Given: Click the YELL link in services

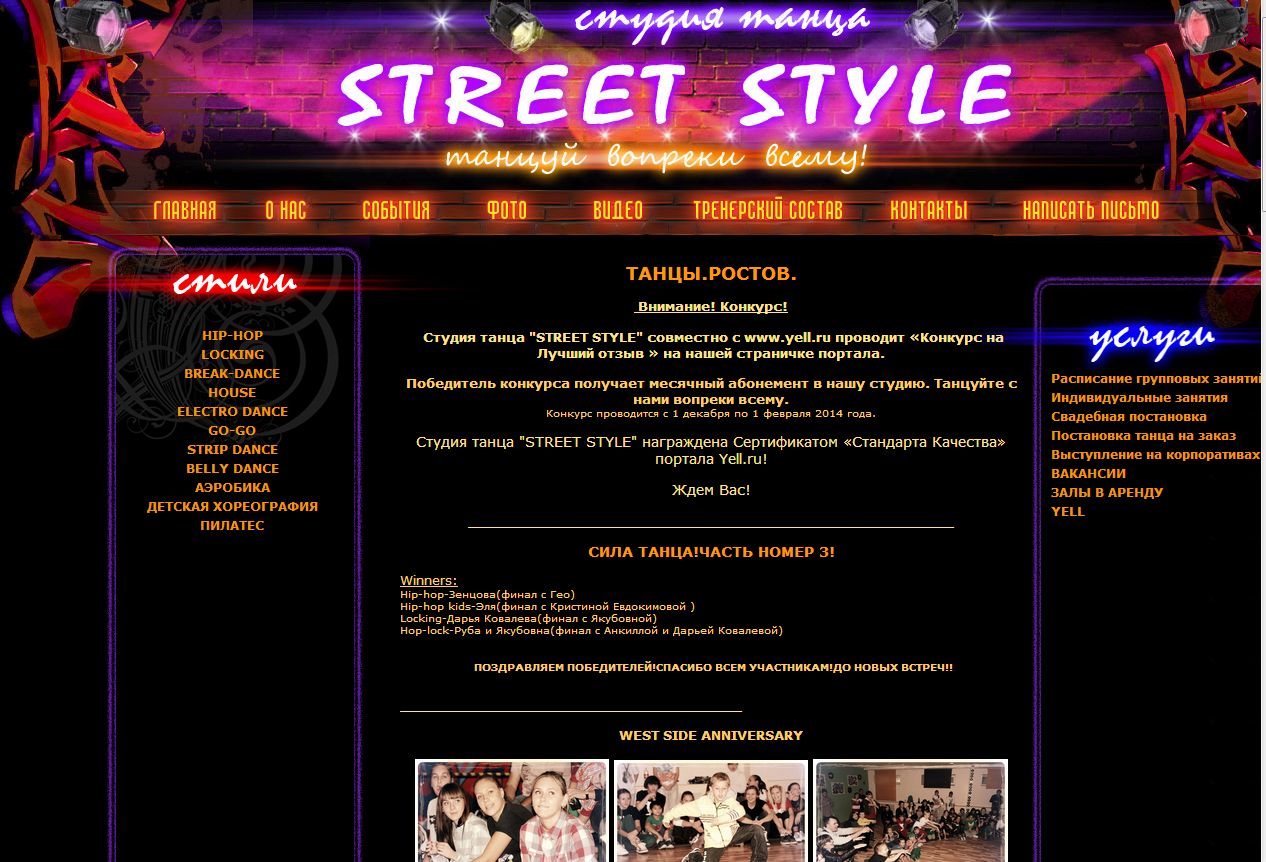Looking at the screenshot, I should click(1067, 512).
